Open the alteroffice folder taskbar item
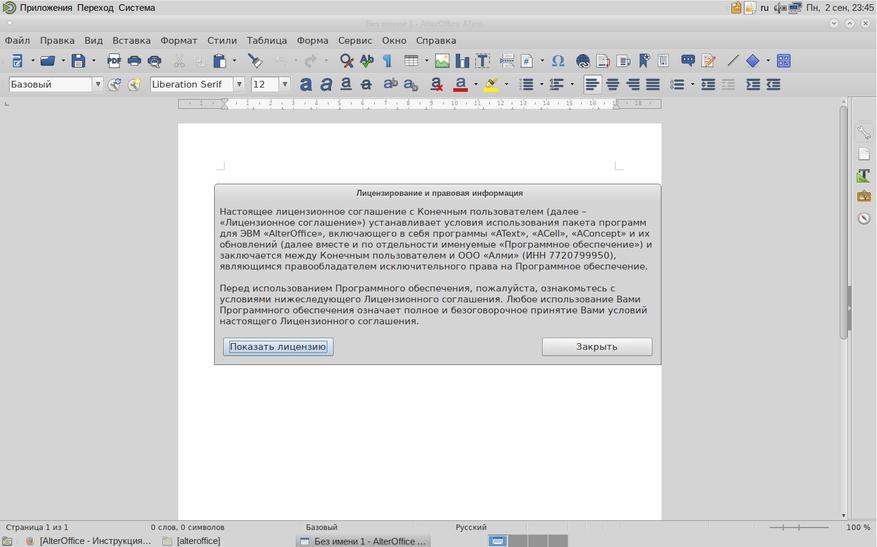This screenshot has width=877, height=547. click(191, 541)
